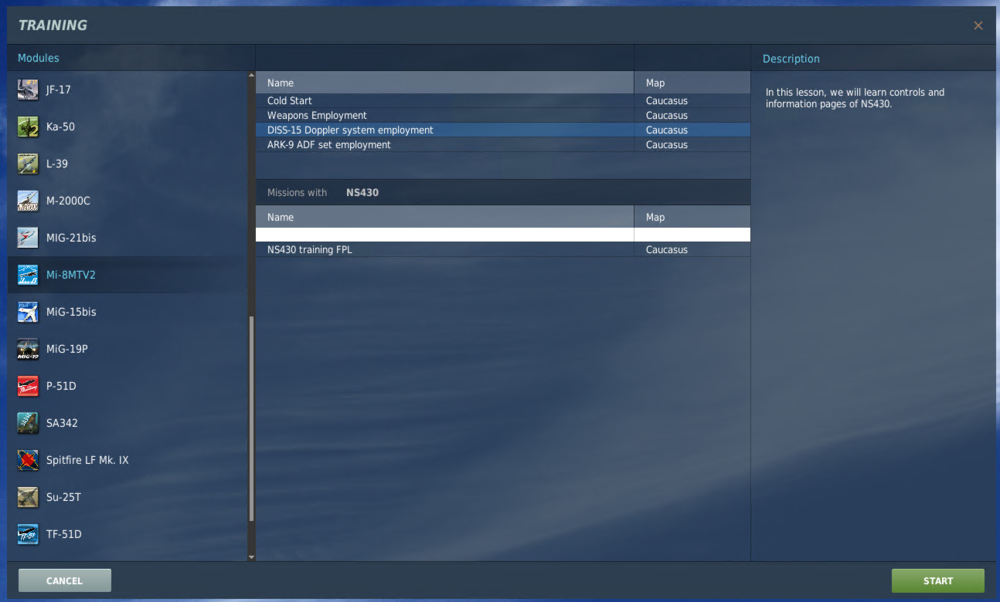Click the modules list scroll down arrow

click(251, 557)
